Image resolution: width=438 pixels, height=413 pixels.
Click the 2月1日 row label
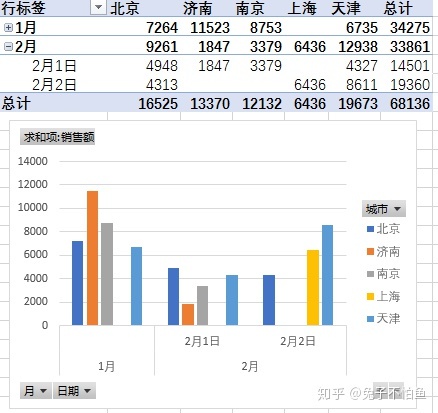(54, 66)
